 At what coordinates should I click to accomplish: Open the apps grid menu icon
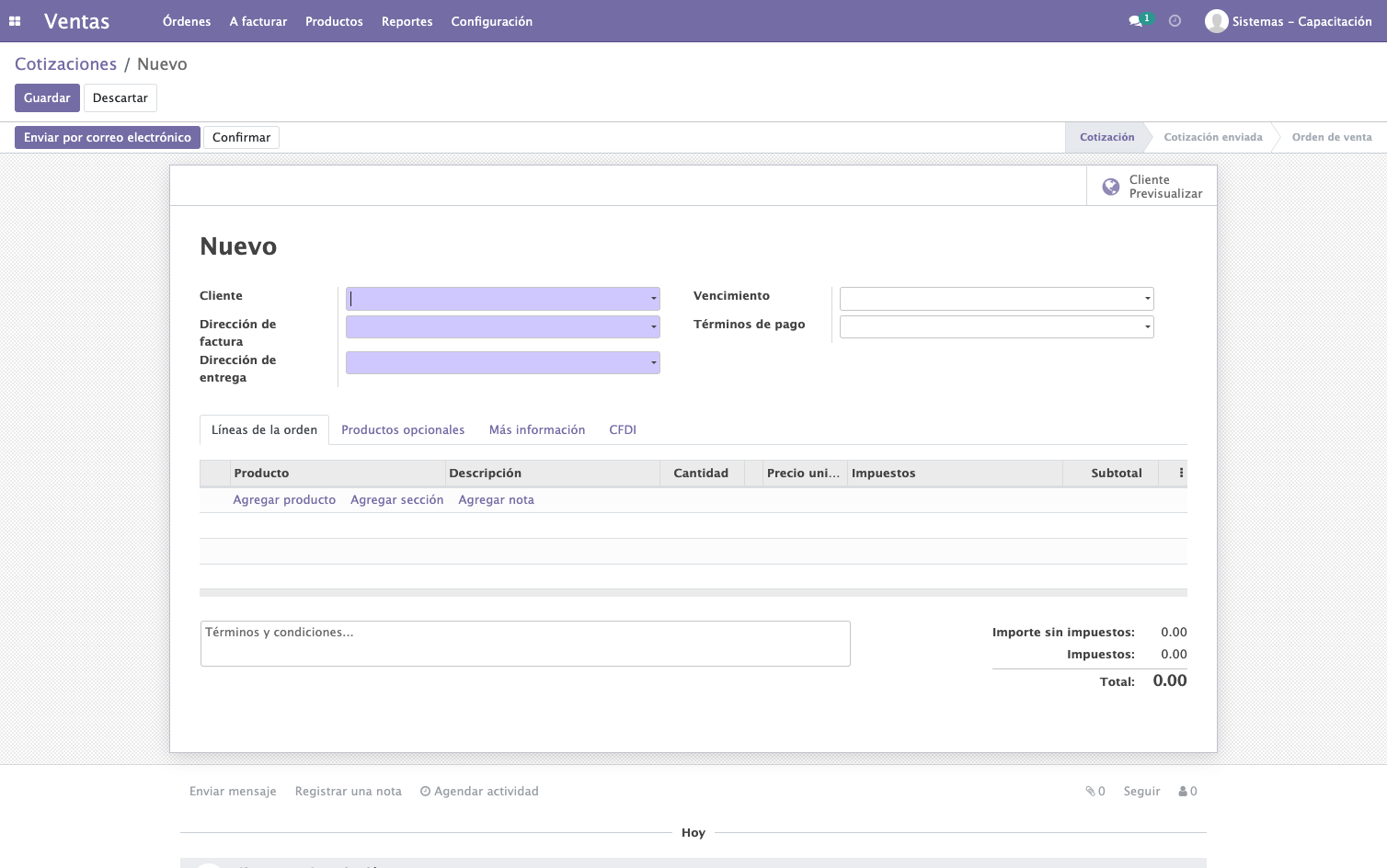[15, 21]
